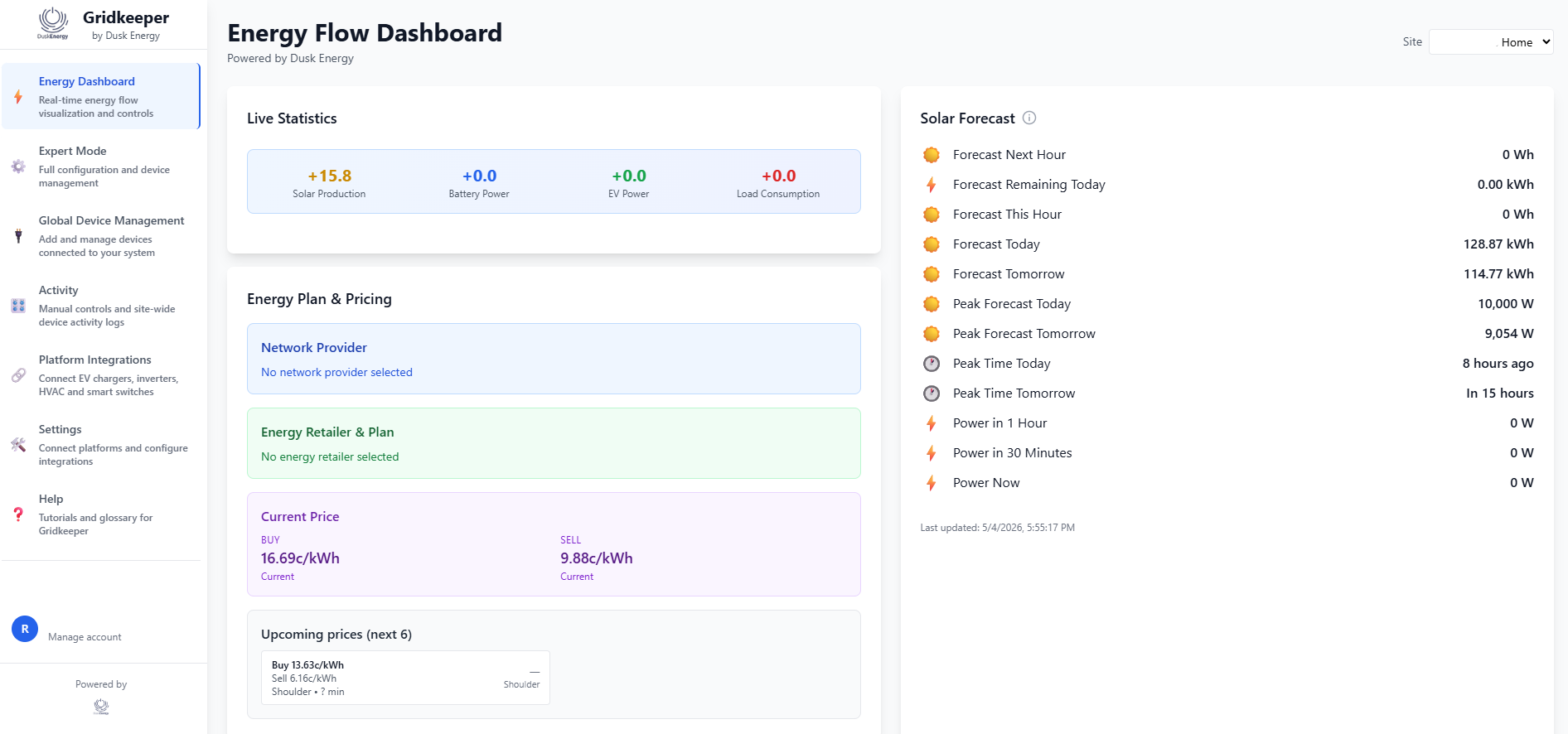
Task: Open Settings in the sidebar
Action: [x=101, y=444]
